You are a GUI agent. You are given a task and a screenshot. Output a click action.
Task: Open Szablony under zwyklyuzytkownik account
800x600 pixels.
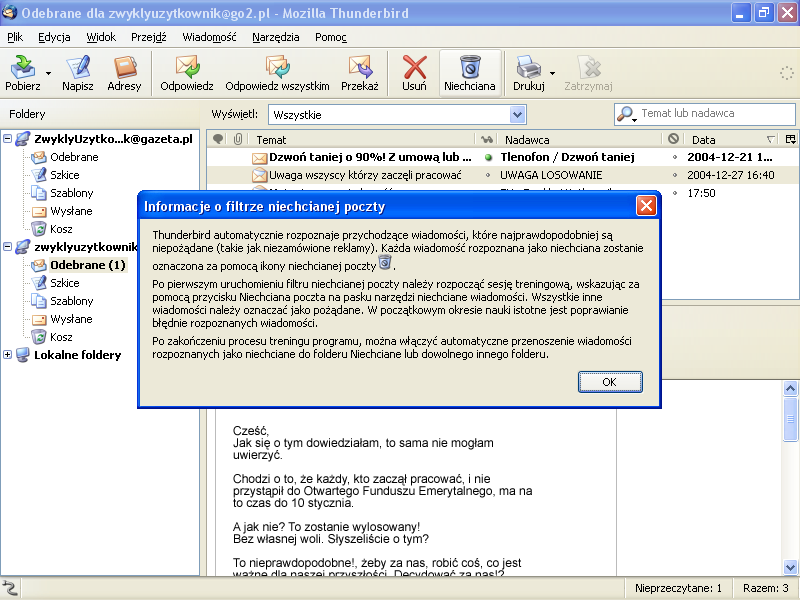[71, 301]
